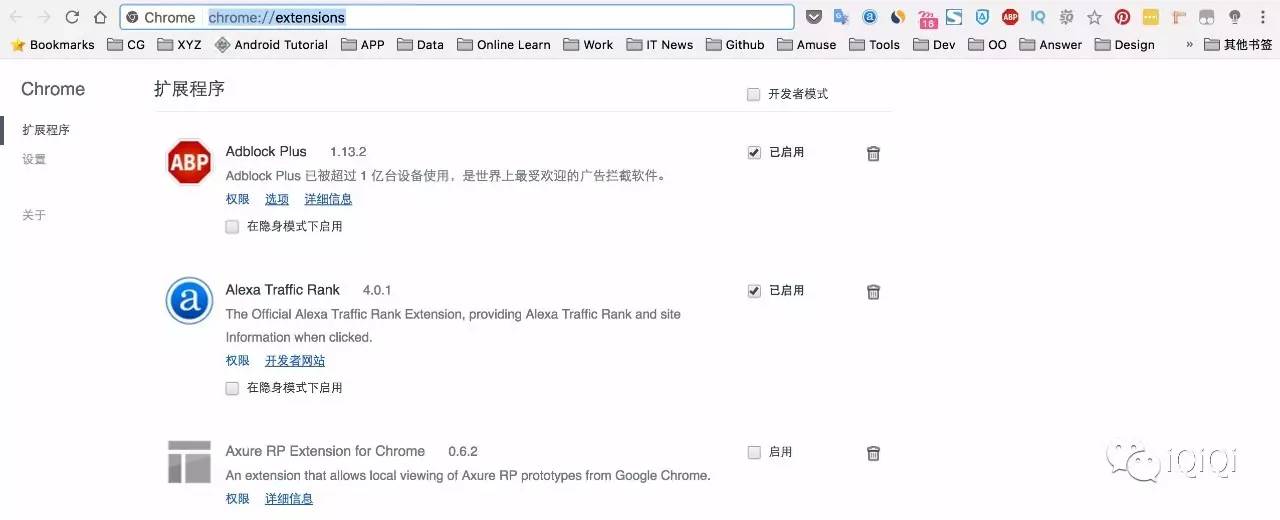This screenshot has width=1280, height=520.
Task: Disable Alexa Traffic Rank 已启用 checkbox
Action: click(x=754, y=291)
